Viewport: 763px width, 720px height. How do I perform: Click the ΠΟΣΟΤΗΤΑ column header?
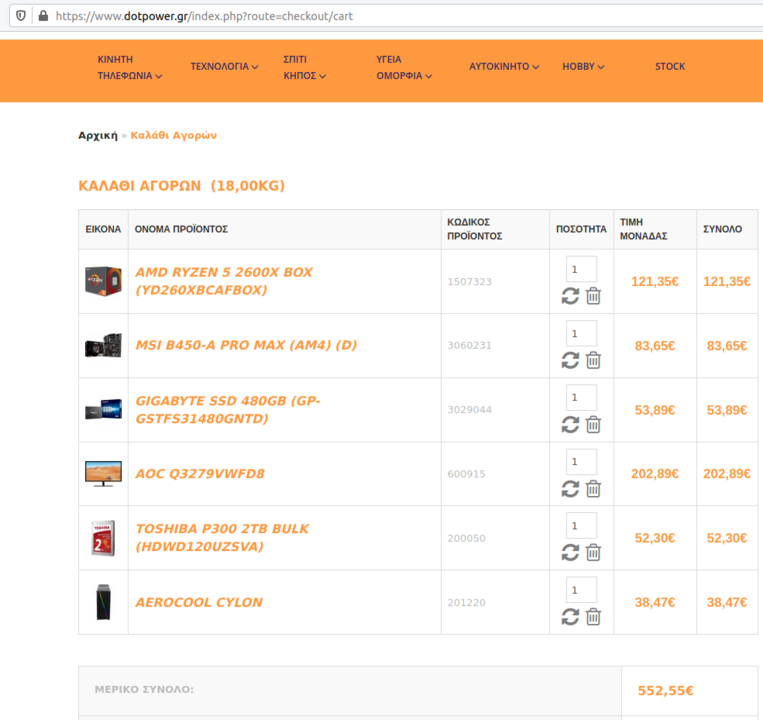pyautogui.click(x=581, y=229)
